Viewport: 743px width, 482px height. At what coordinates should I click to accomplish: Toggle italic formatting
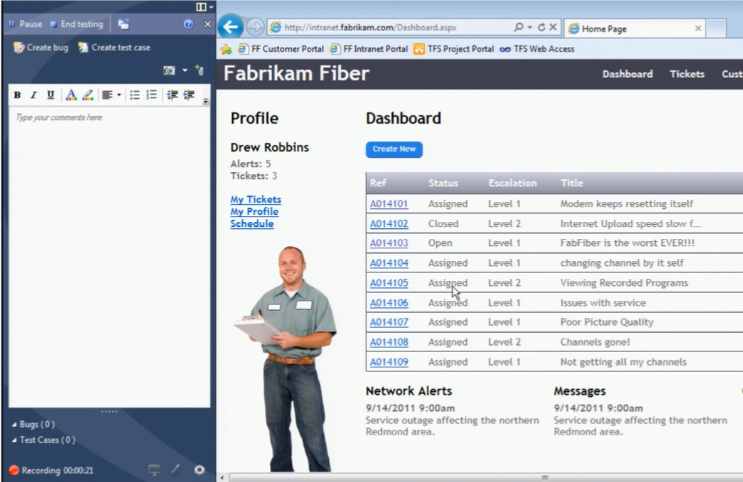coord(33,95)
